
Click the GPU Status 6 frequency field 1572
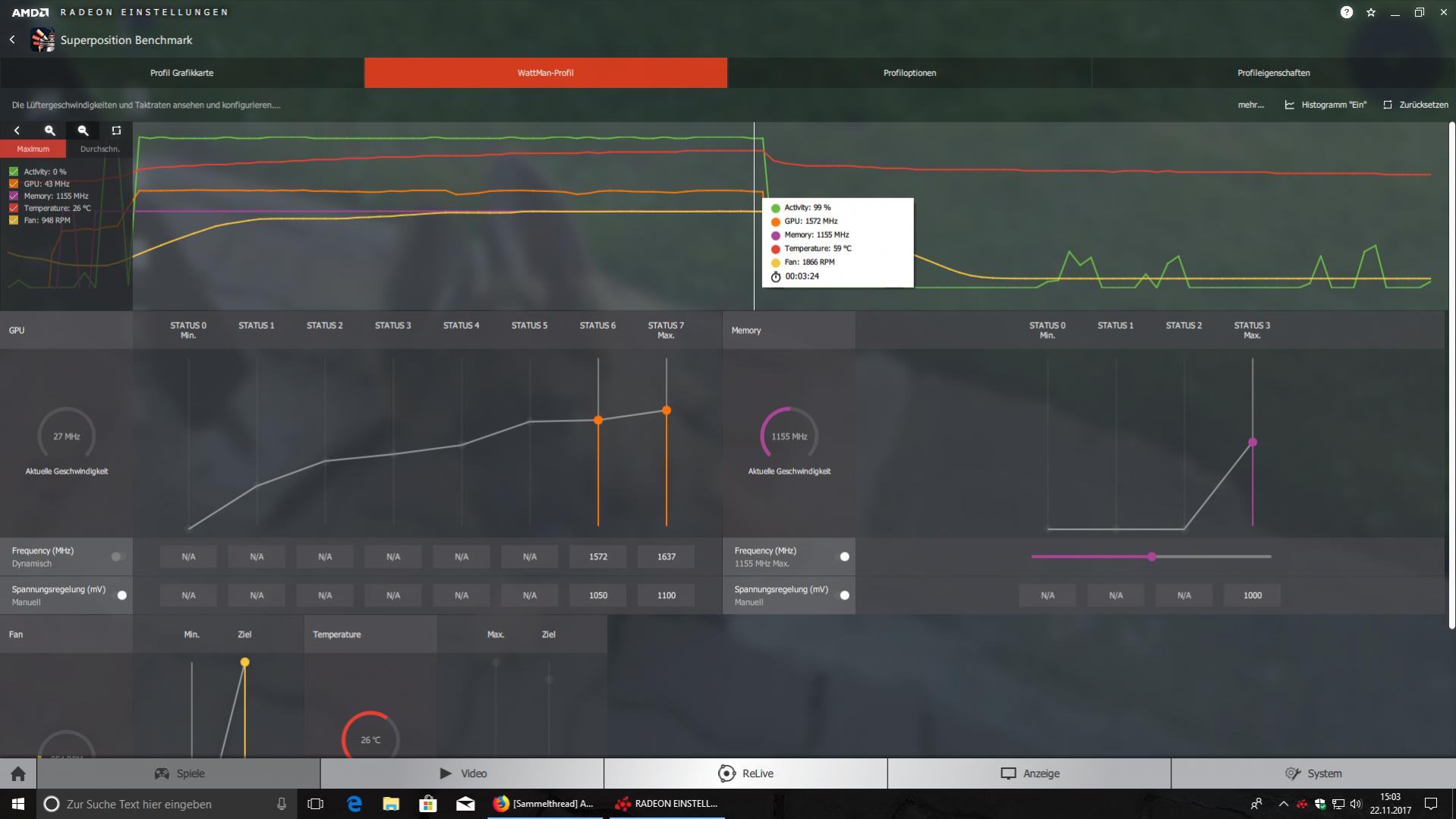coord(598,556)
